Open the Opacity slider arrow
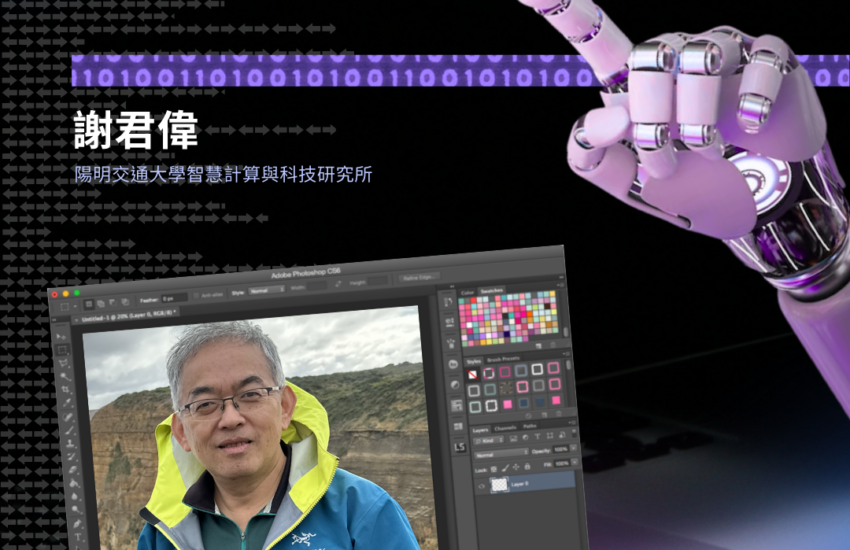 pos(574,448)
